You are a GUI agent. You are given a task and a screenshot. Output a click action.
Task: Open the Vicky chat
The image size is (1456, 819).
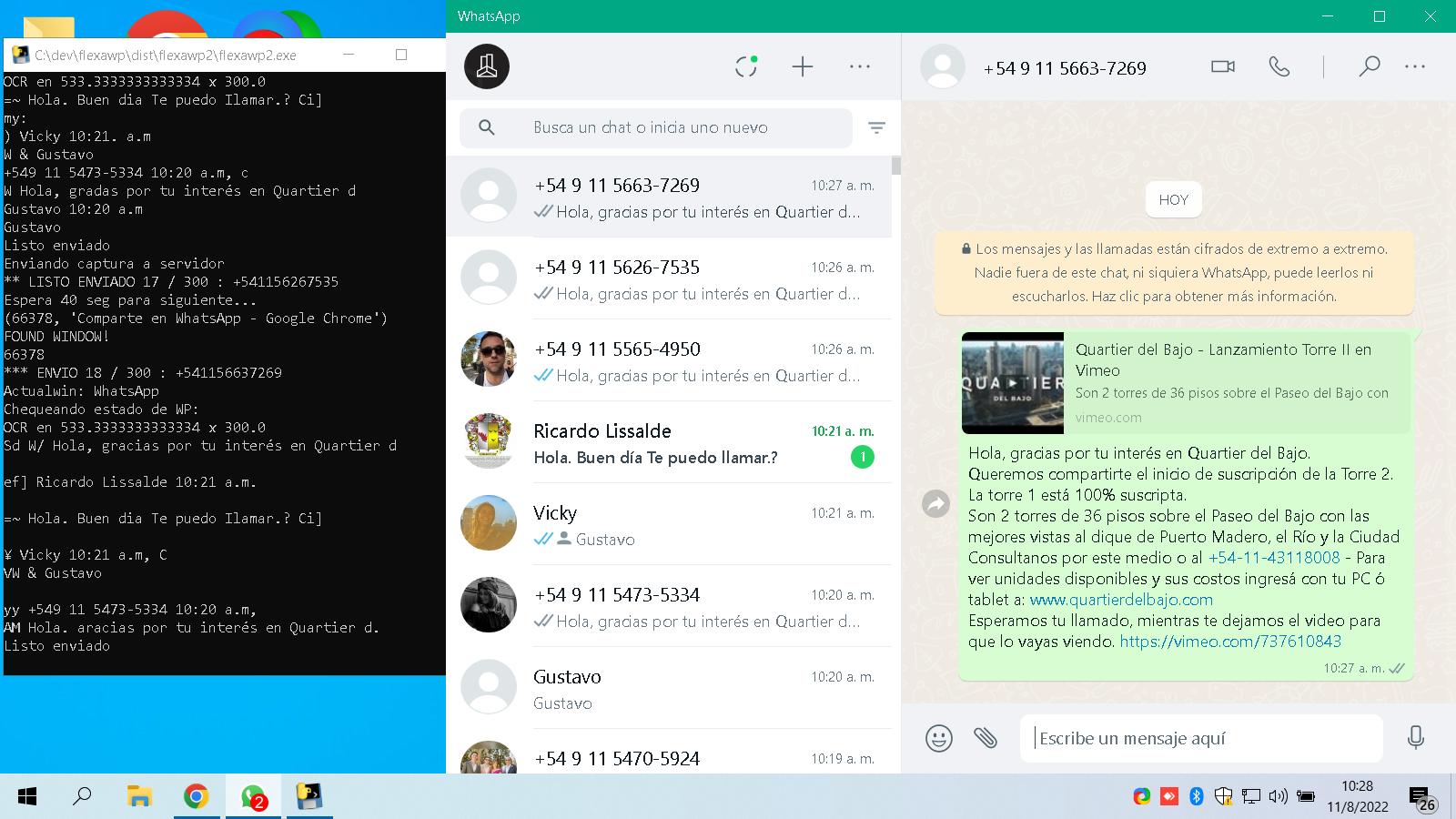click(x=669, y=524)
